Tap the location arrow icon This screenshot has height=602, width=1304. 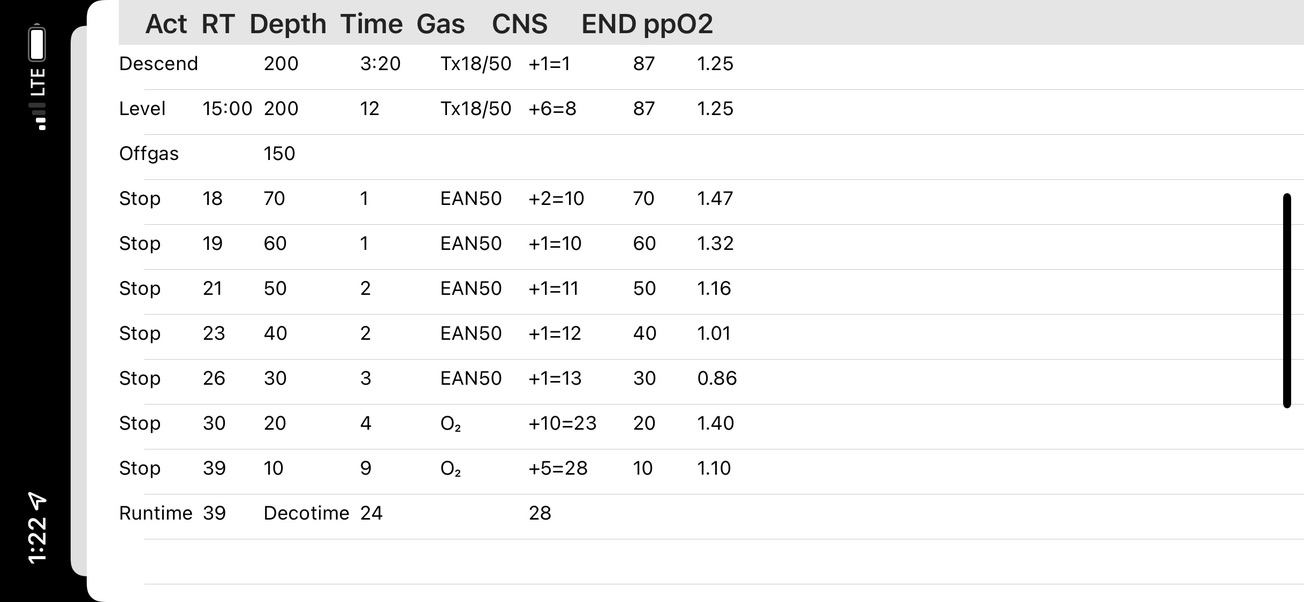[x=37, y=501]
